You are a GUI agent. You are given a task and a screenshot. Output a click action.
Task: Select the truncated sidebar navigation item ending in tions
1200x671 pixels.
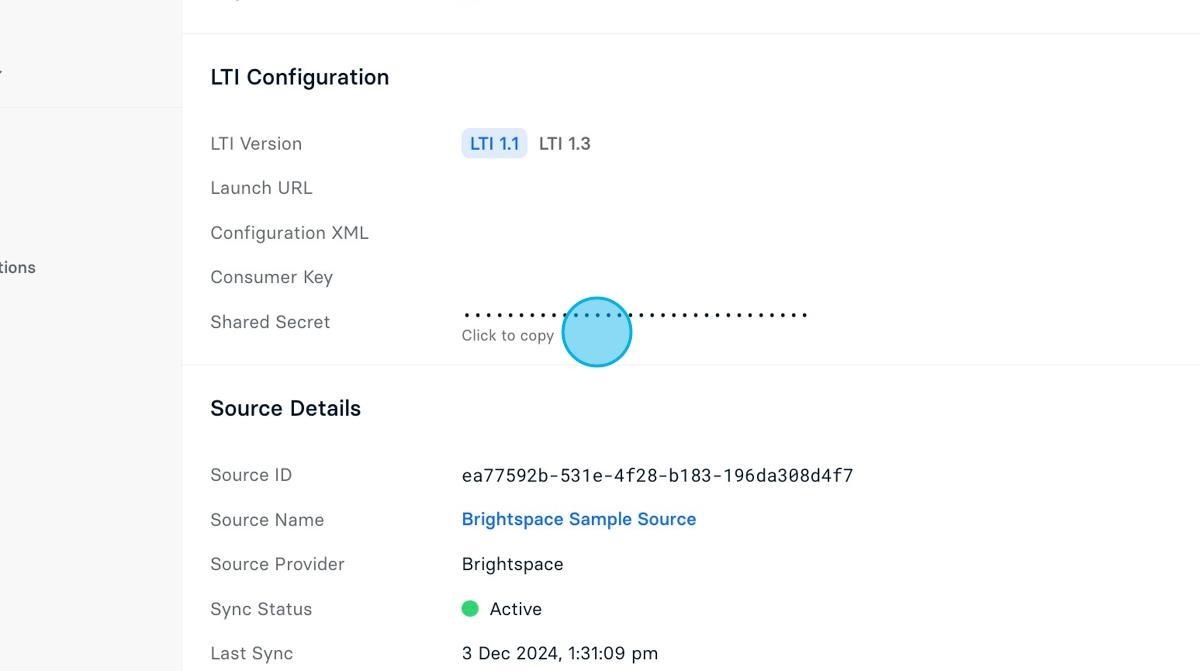point(17,267)
